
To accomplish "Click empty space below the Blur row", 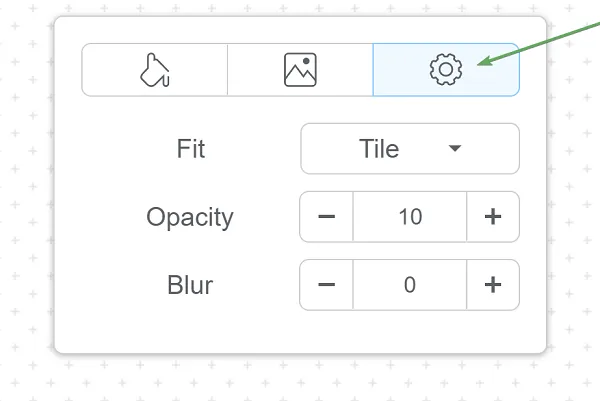I will pos(300,332).
